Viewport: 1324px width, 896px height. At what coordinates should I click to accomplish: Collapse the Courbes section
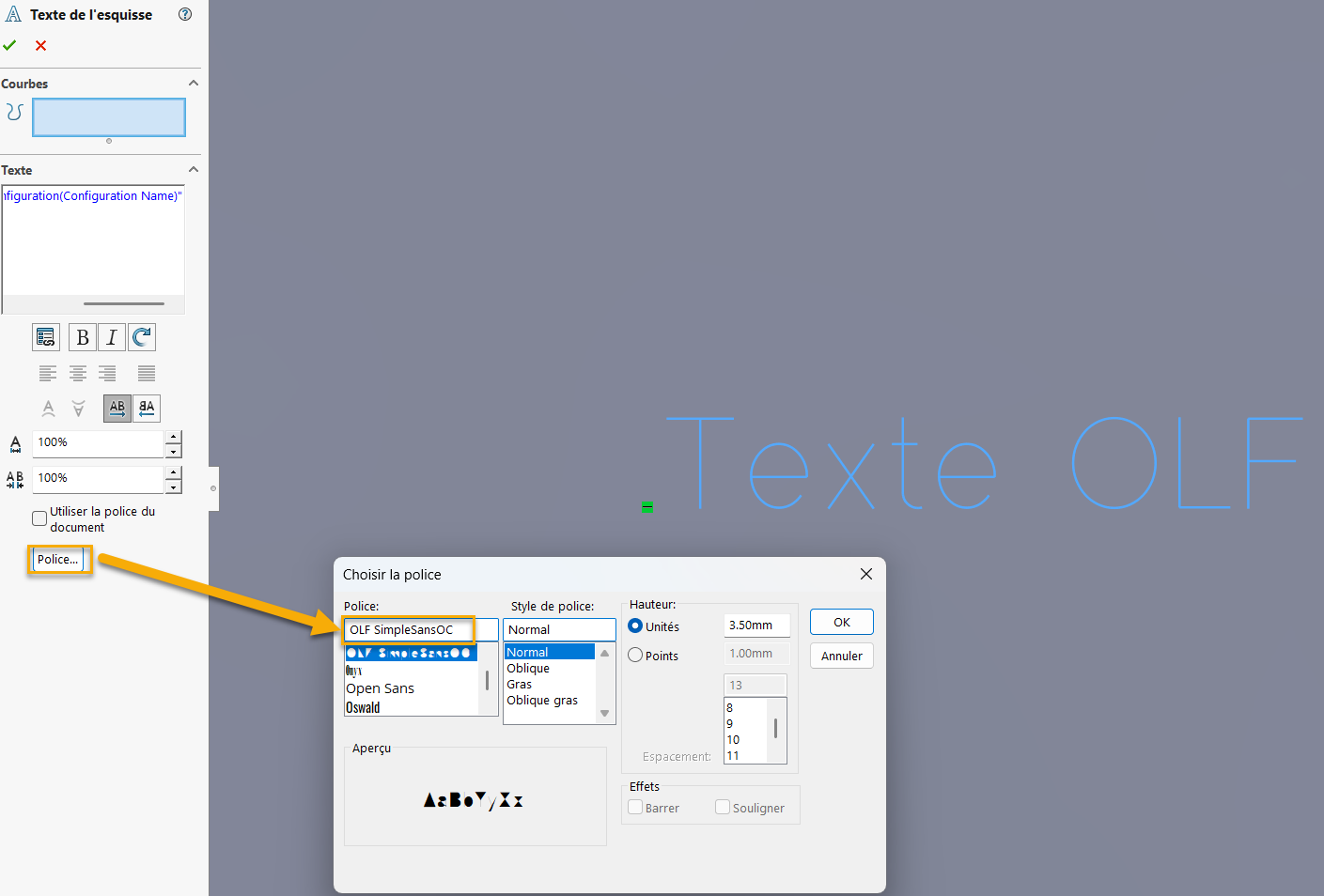(194, 83)
